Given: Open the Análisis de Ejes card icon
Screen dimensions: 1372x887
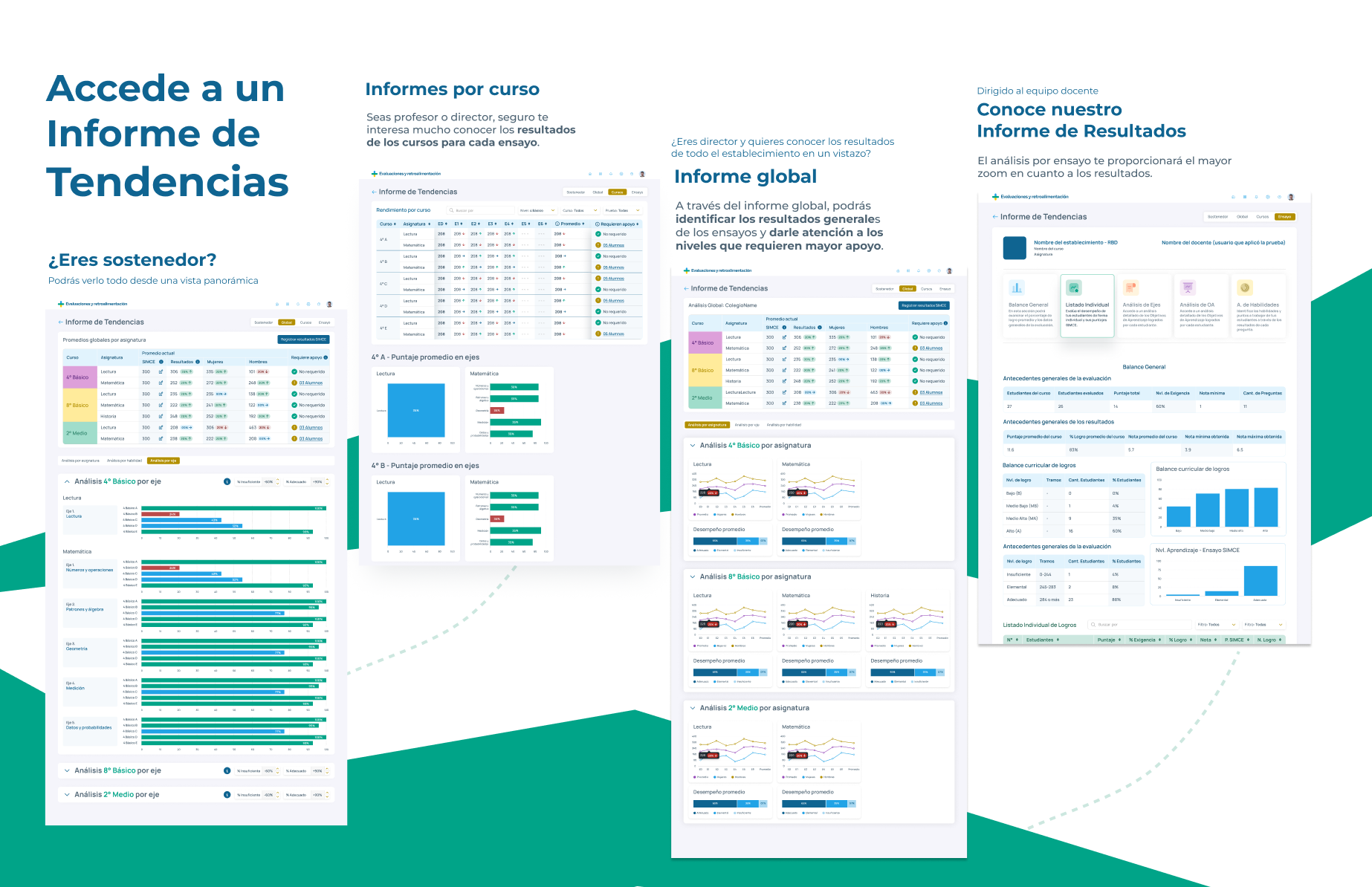Looking at the screenshot, I should (x=1130, y=287).
